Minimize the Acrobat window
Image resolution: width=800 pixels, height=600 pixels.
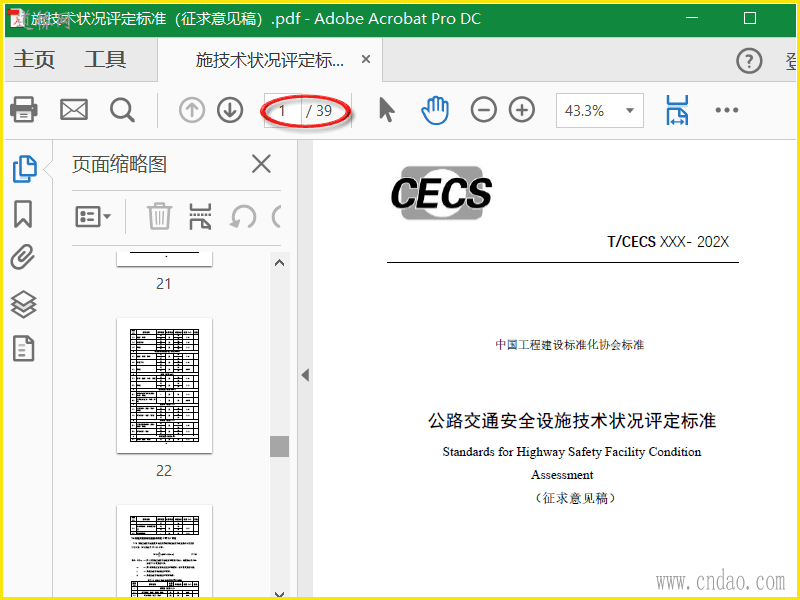coord(692,18)
